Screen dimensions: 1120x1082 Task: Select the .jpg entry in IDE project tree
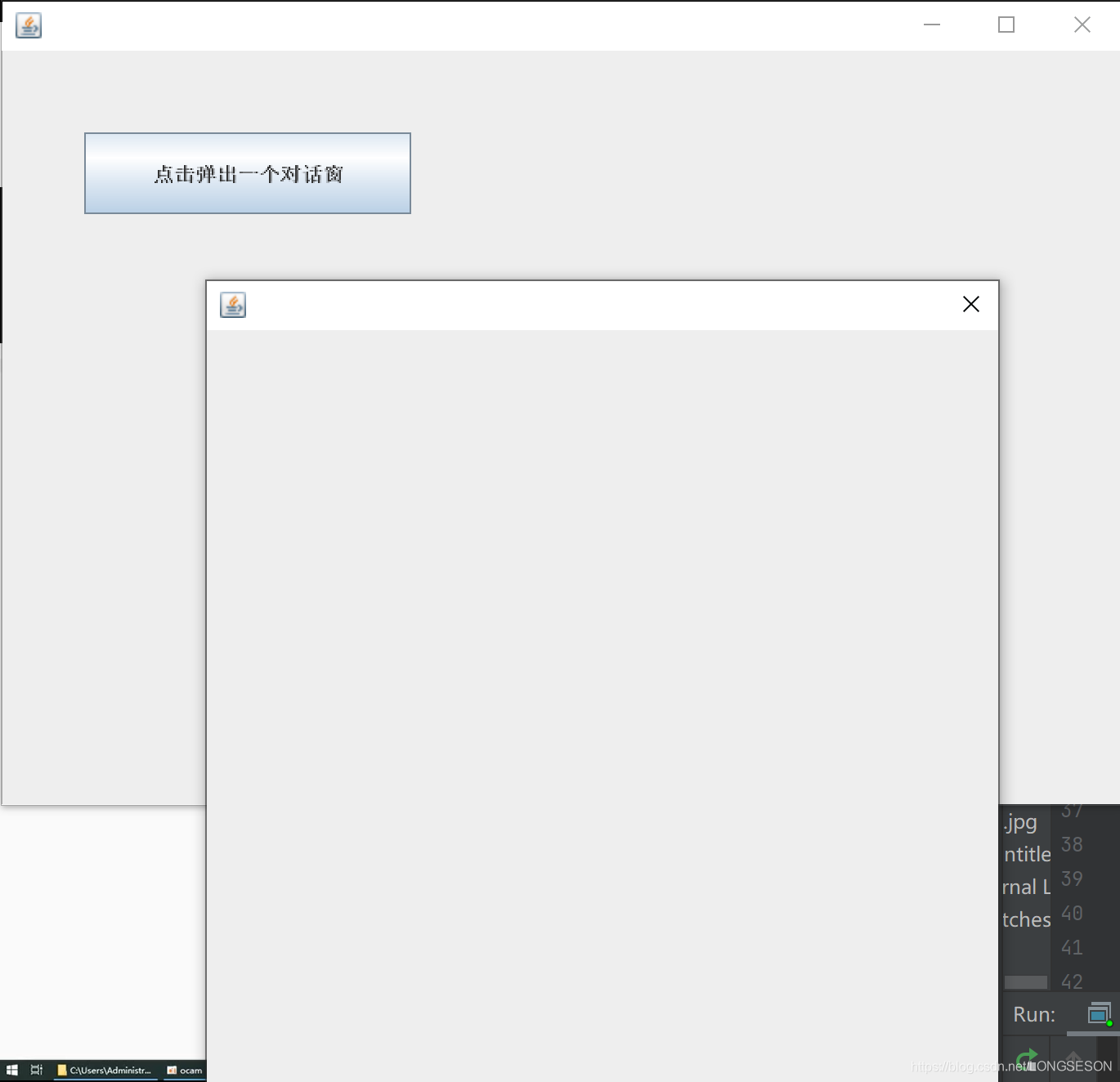point(1021,822)
